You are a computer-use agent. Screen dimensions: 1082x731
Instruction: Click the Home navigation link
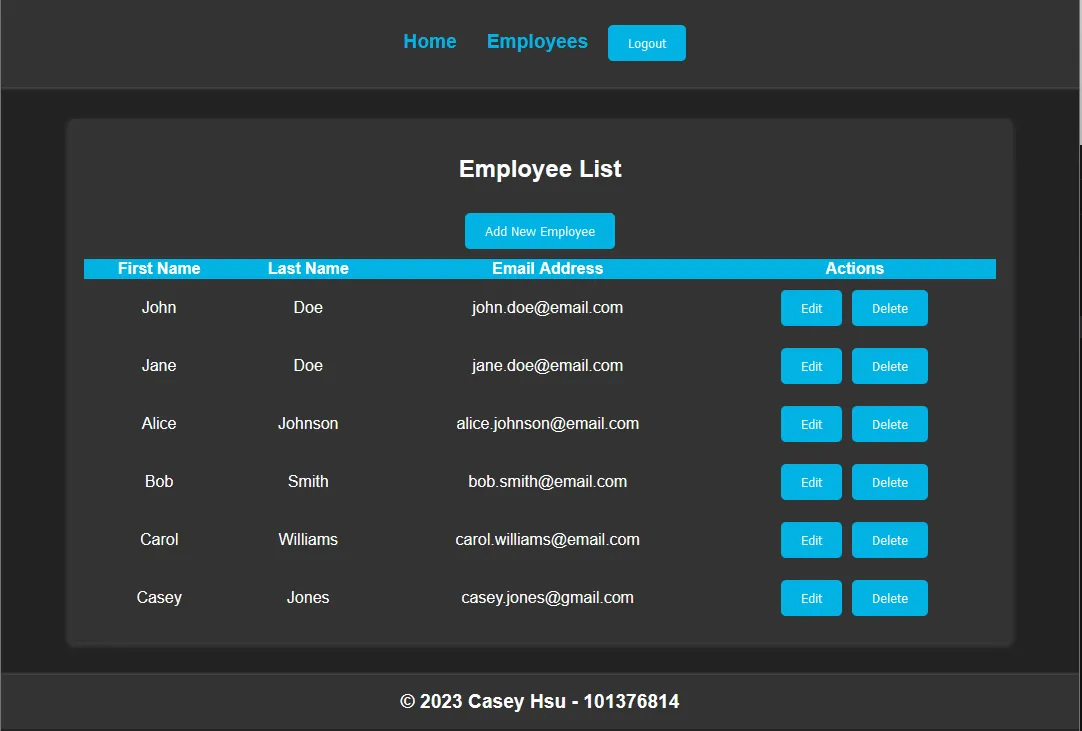(430, 41)
